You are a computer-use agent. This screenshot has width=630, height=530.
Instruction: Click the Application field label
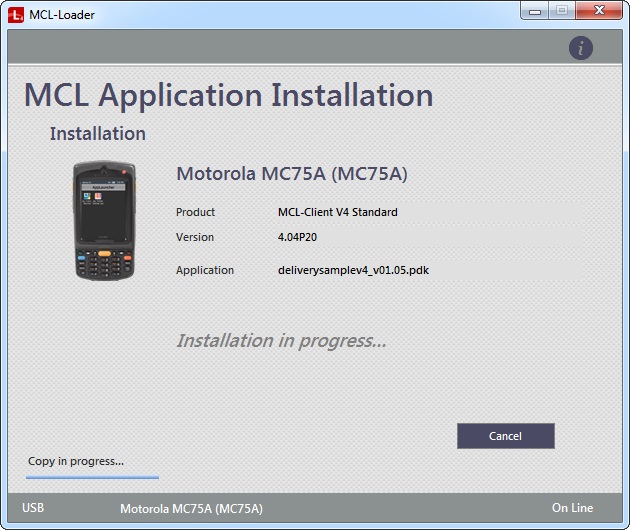(205, 270)
